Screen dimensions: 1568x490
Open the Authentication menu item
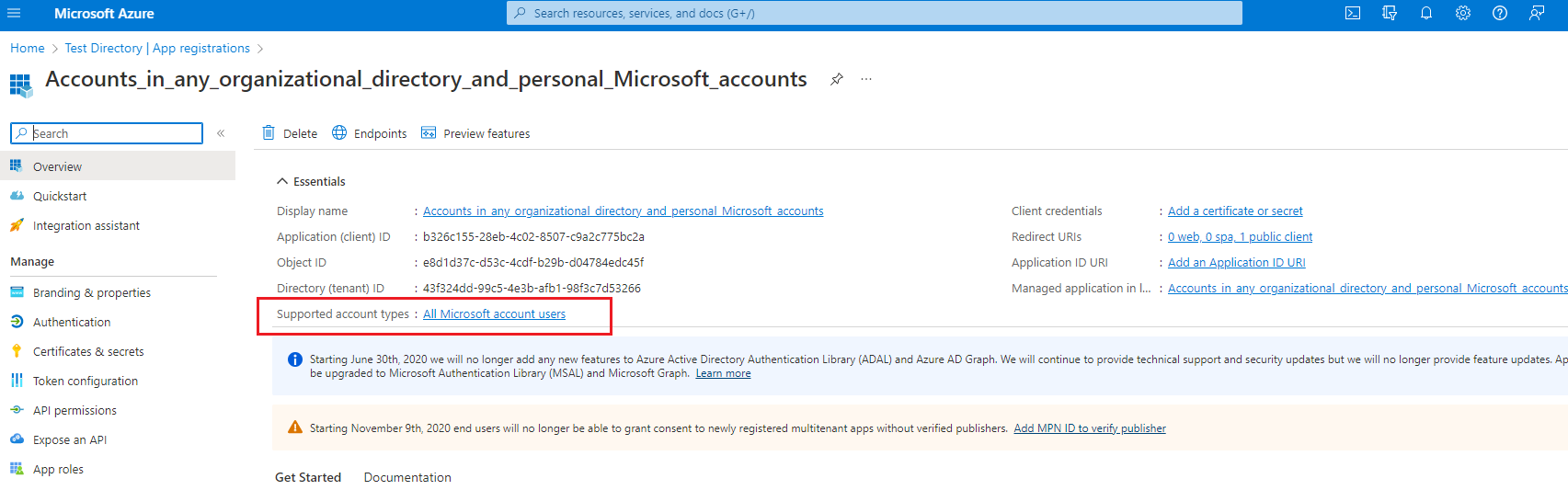click(x=118, y=322)
